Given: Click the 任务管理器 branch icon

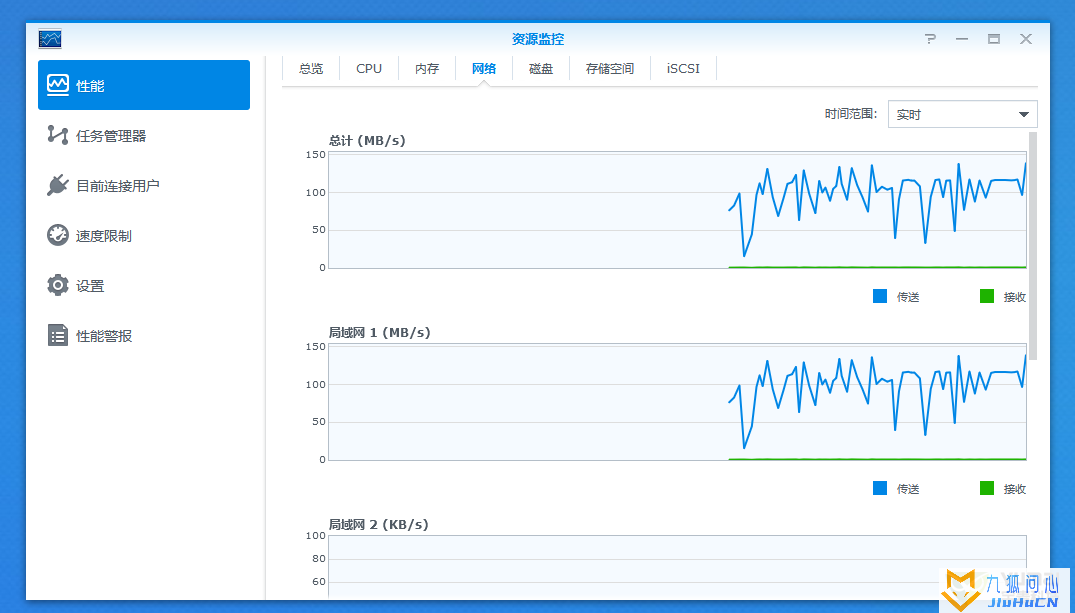Looking at the screenshot, I should coord(58,135).
